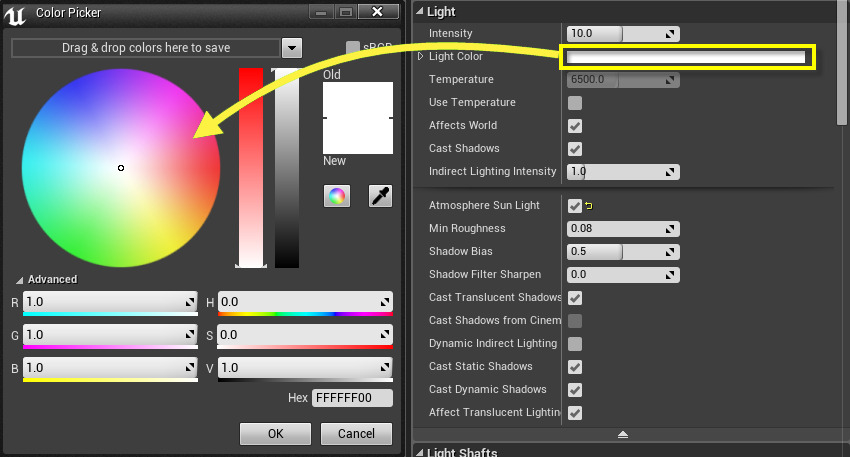Click the Temperature value field
The image size is (850, 457).
[623, 80]
